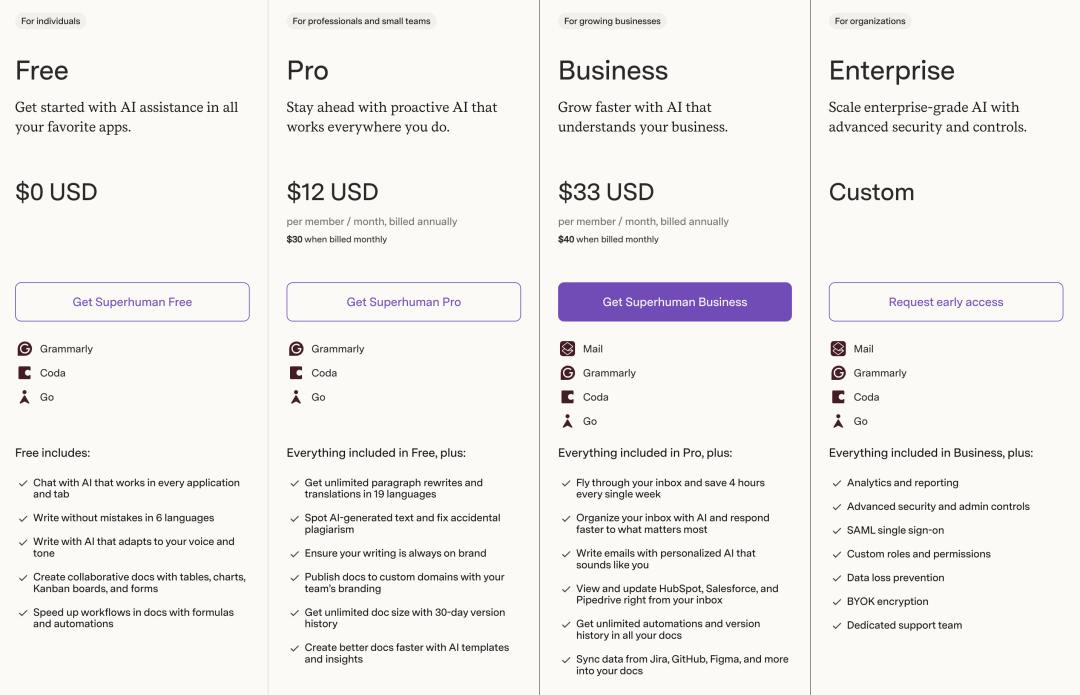Click the Grammarly icon in Business plan
The width and height of the screenshot is (1080, 695).
coord(567,373)
